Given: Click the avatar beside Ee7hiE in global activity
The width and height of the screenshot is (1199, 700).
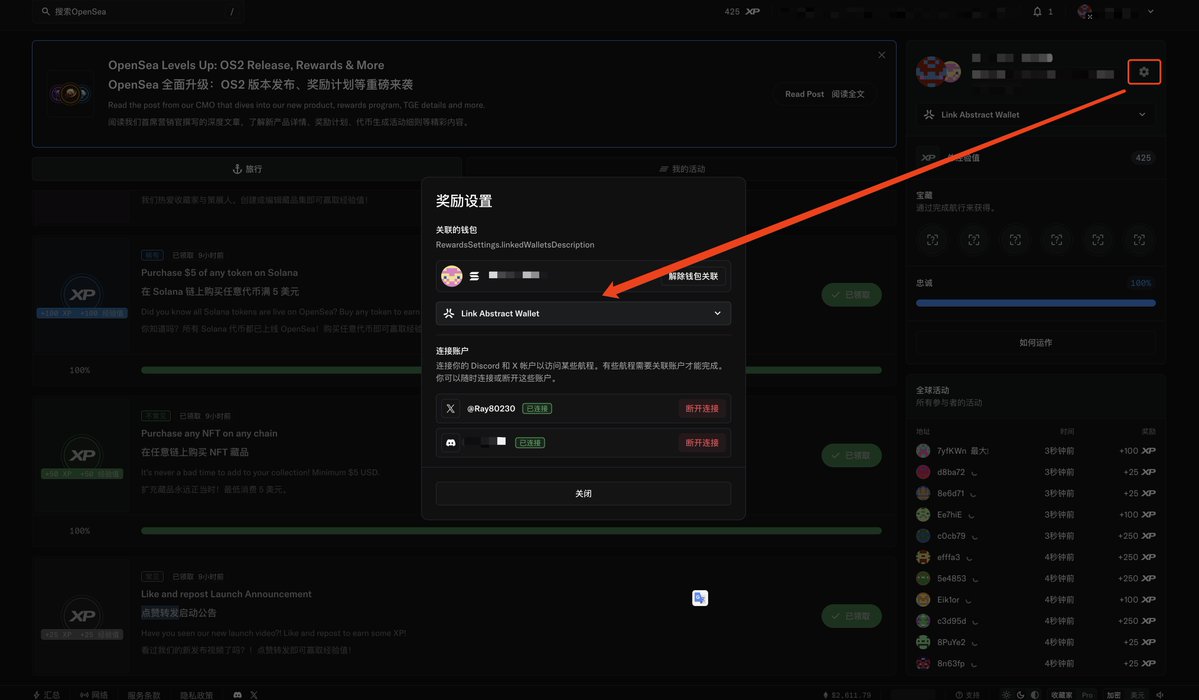Looking at the screenshot, I should point(923,515).
